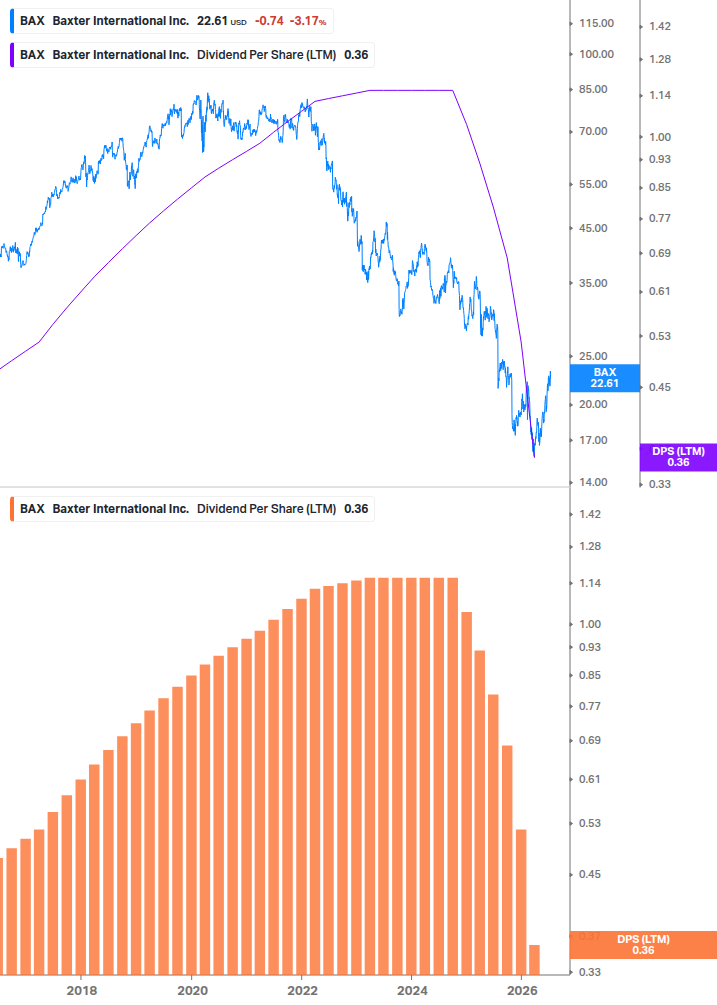Click the 85.00 price axis label

[x=593, y=90]
